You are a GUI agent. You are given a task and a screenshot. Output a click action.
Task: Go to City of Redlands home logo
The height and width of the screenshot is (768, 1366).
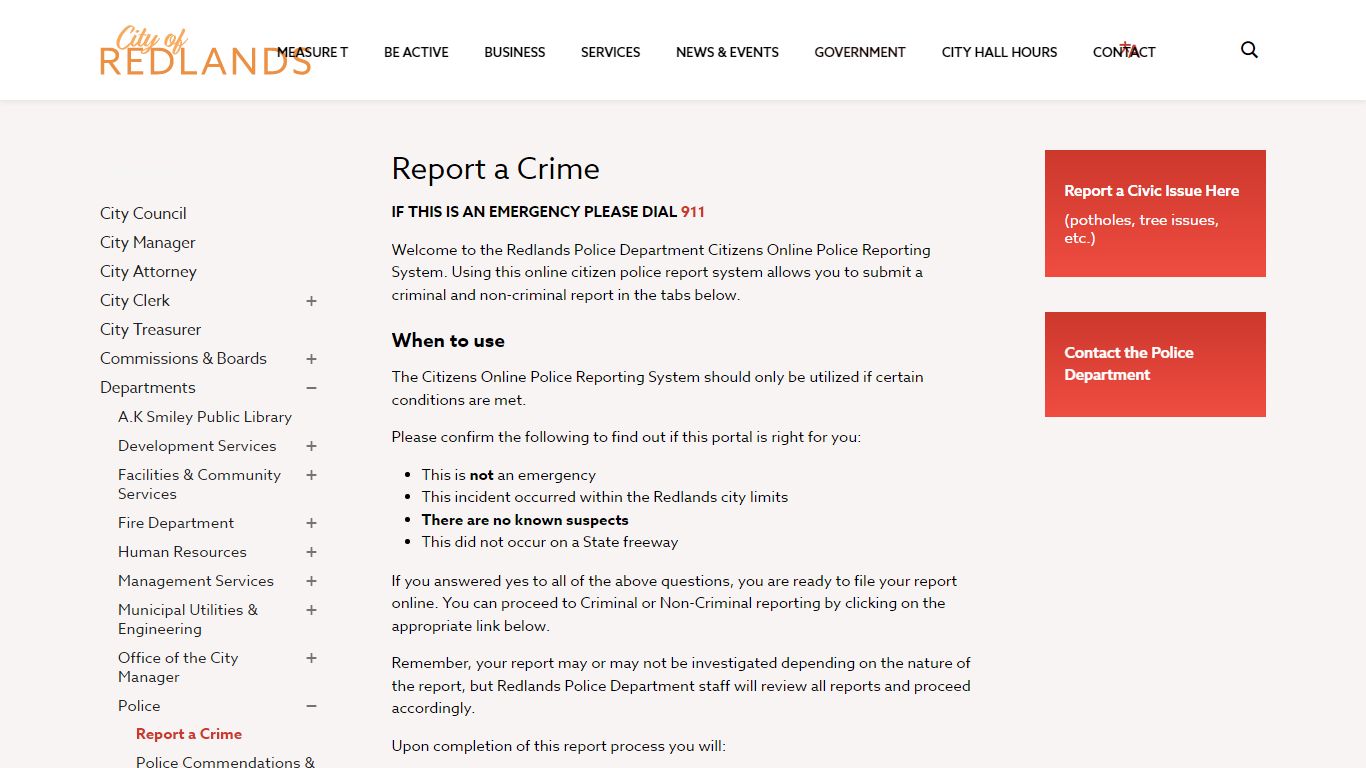(x=205, y=51)
